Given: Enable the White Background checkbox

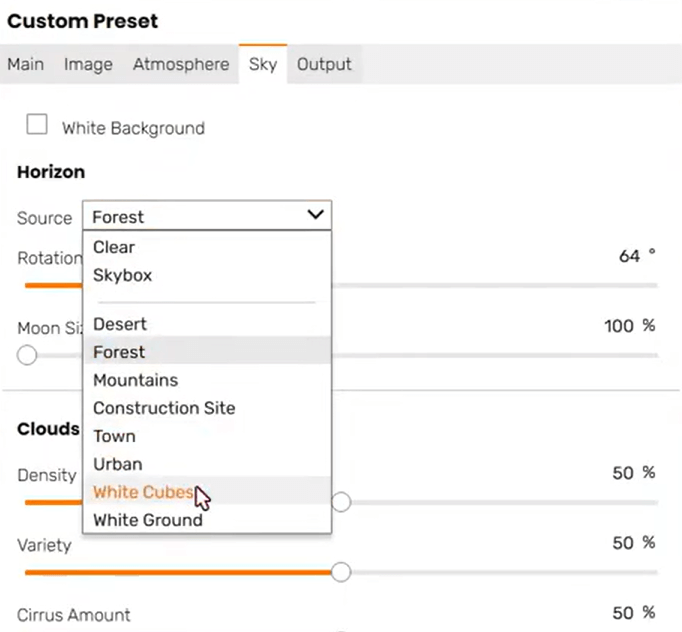Looking at the screenshot, I should coord(38,125).
